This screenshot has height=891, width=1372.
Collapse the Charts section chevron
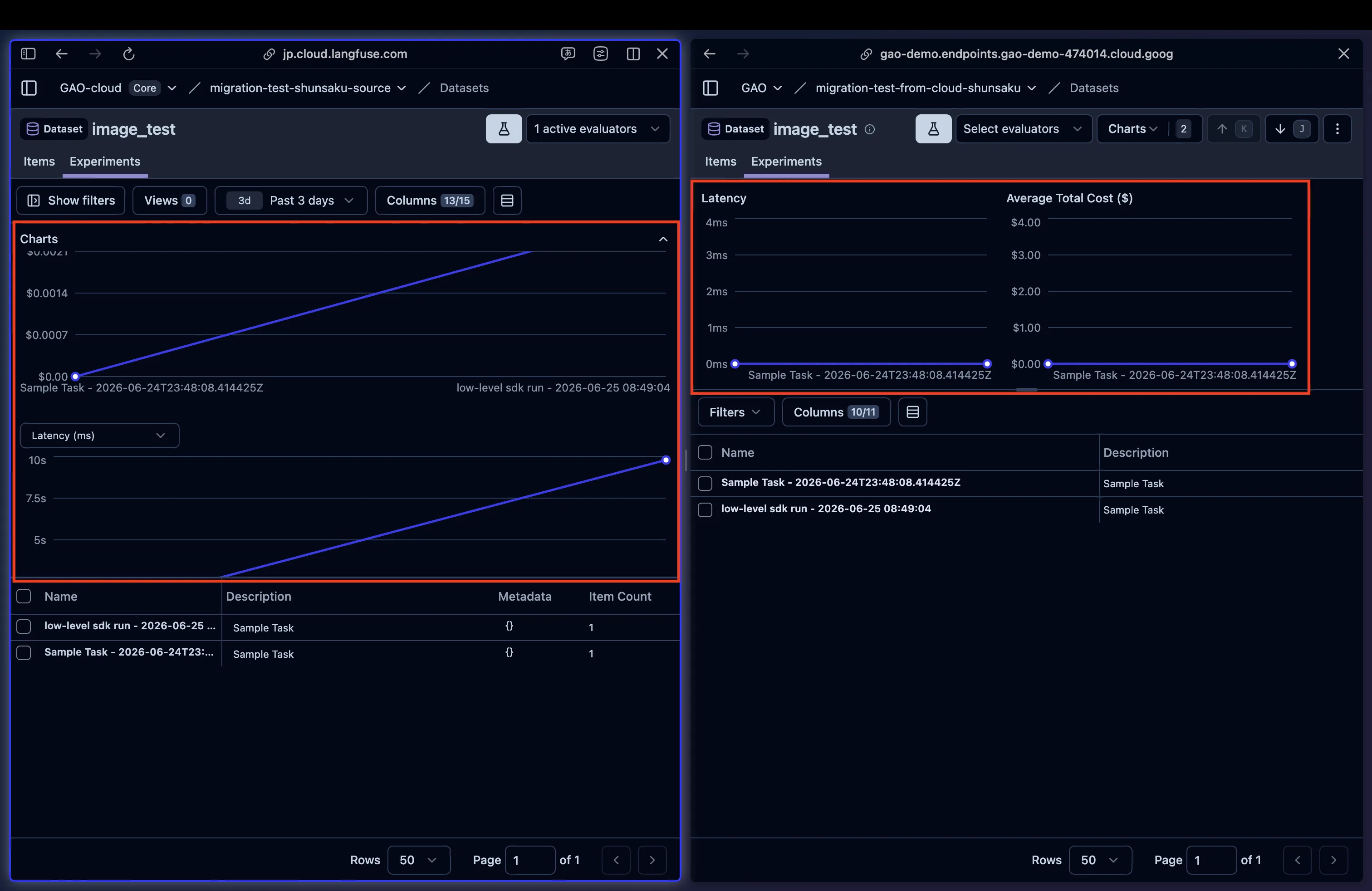(x=663, y=239)
